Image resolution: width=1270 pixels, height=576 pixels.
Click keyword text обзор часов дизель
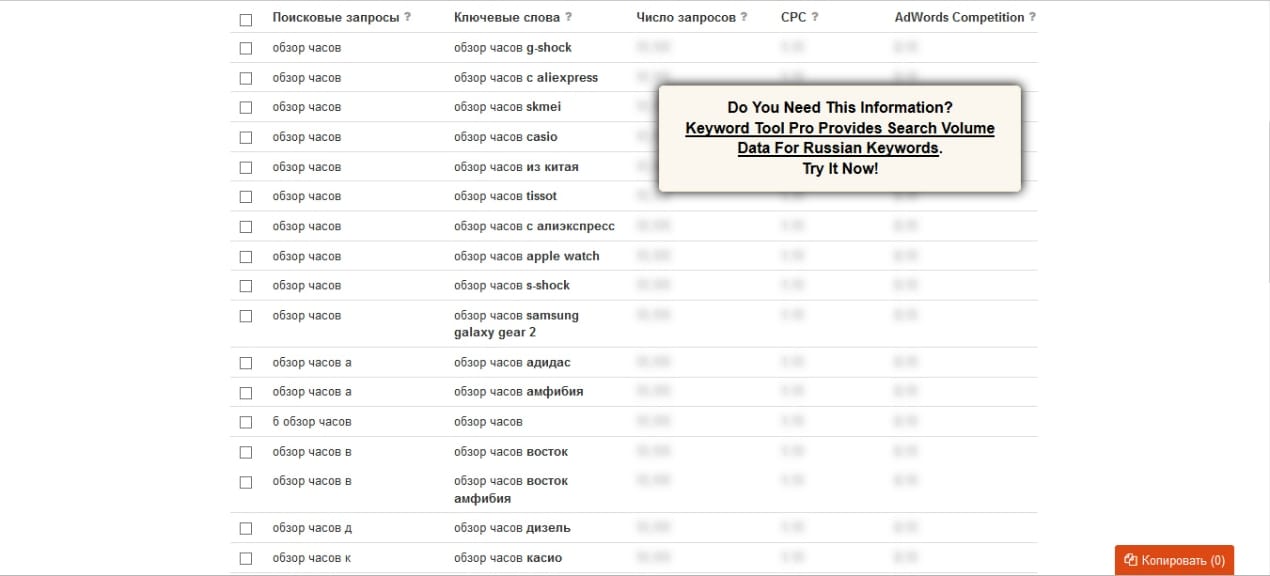point(512,528)
